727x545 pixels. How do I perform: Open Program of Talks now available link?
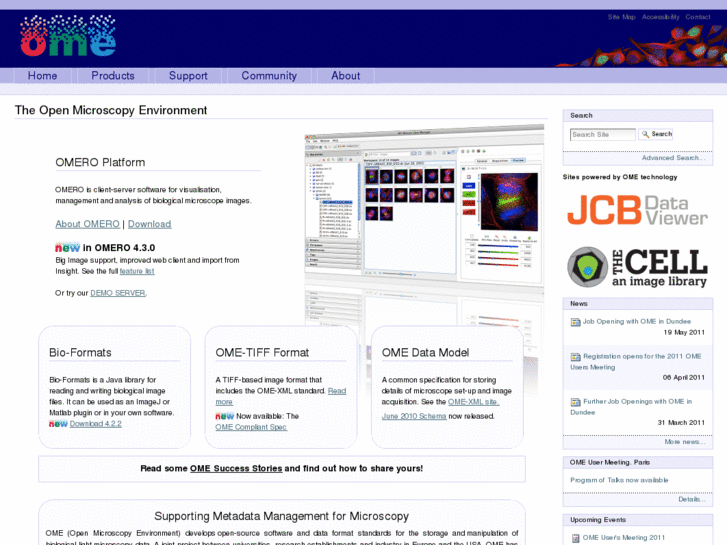pos(619,480)
